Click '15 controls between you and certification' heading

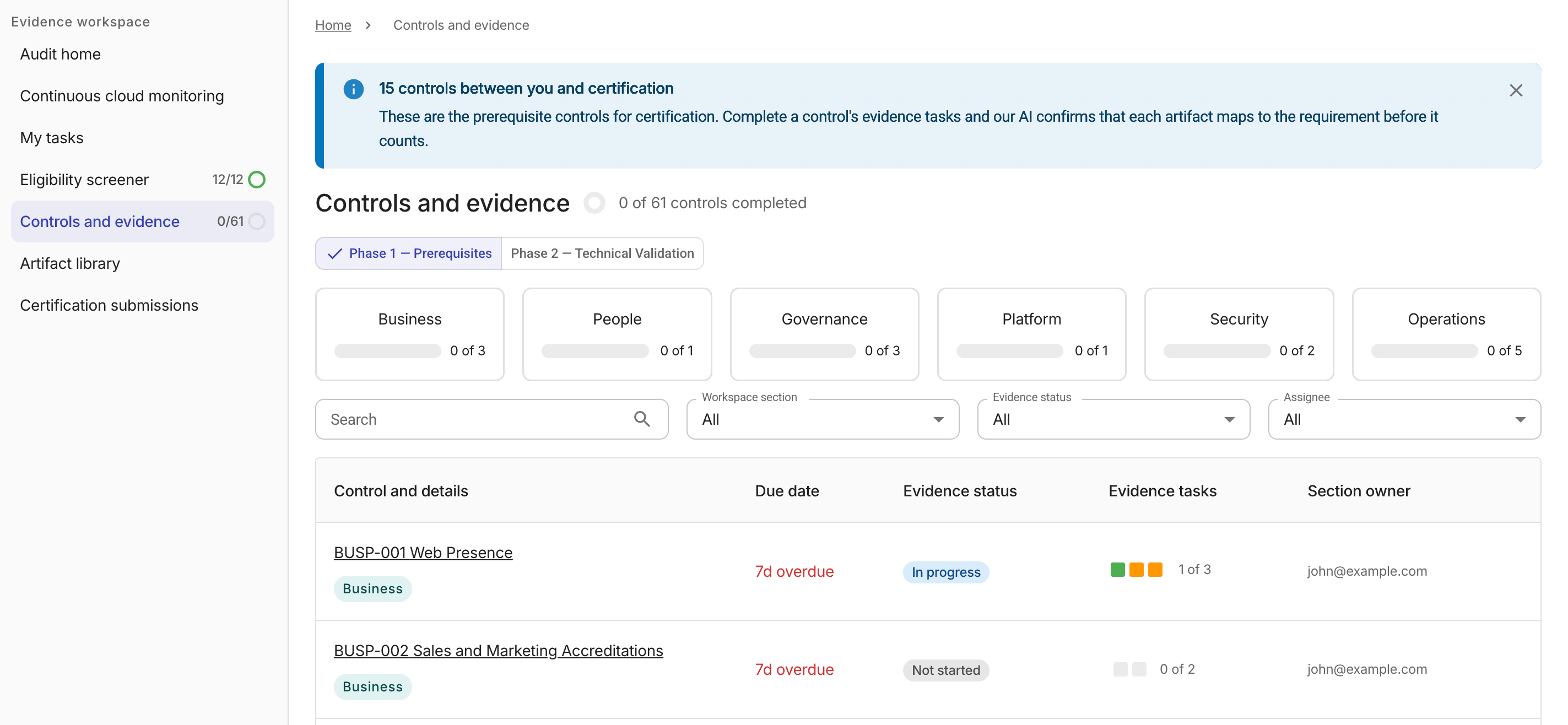(x=526, y=88)
